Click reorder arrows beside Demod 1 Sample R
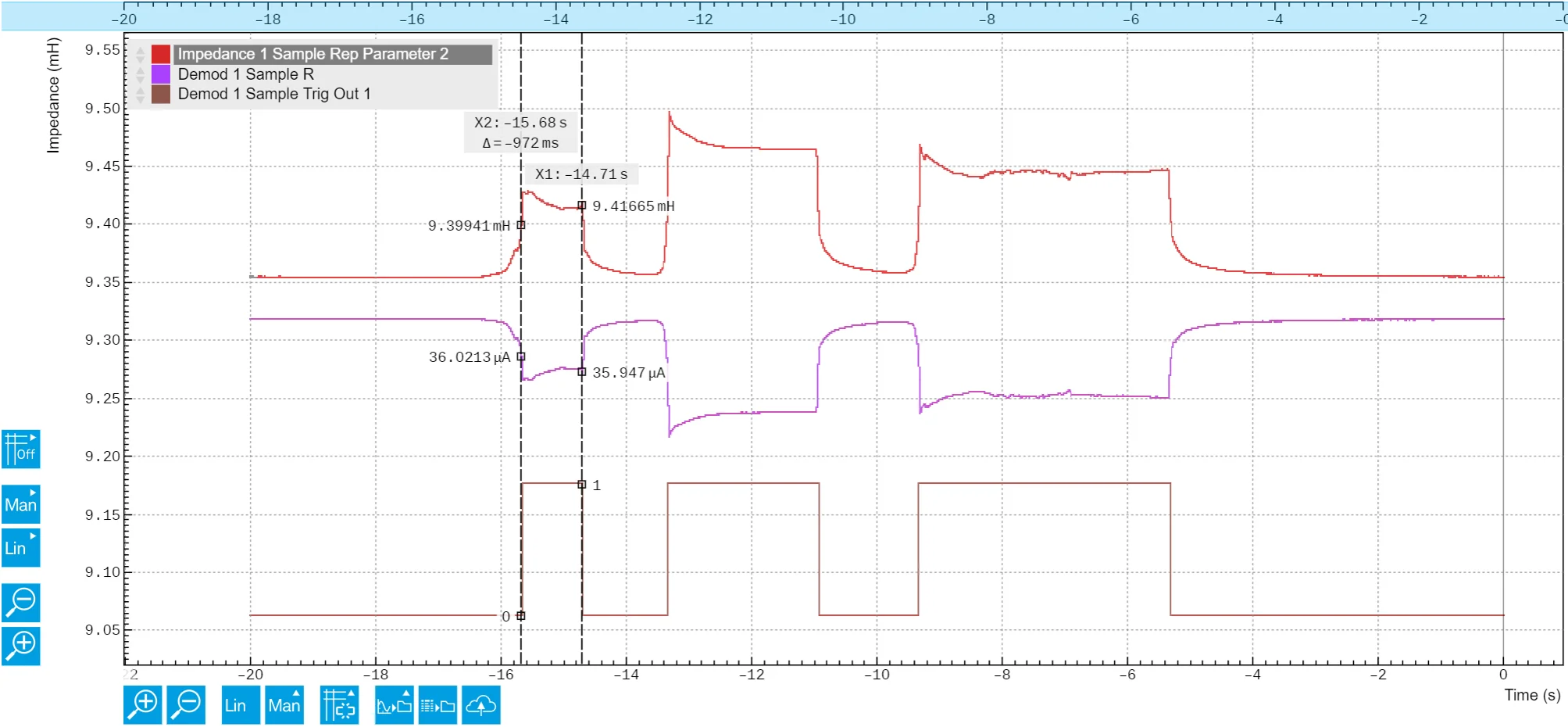 coord(141,74)
